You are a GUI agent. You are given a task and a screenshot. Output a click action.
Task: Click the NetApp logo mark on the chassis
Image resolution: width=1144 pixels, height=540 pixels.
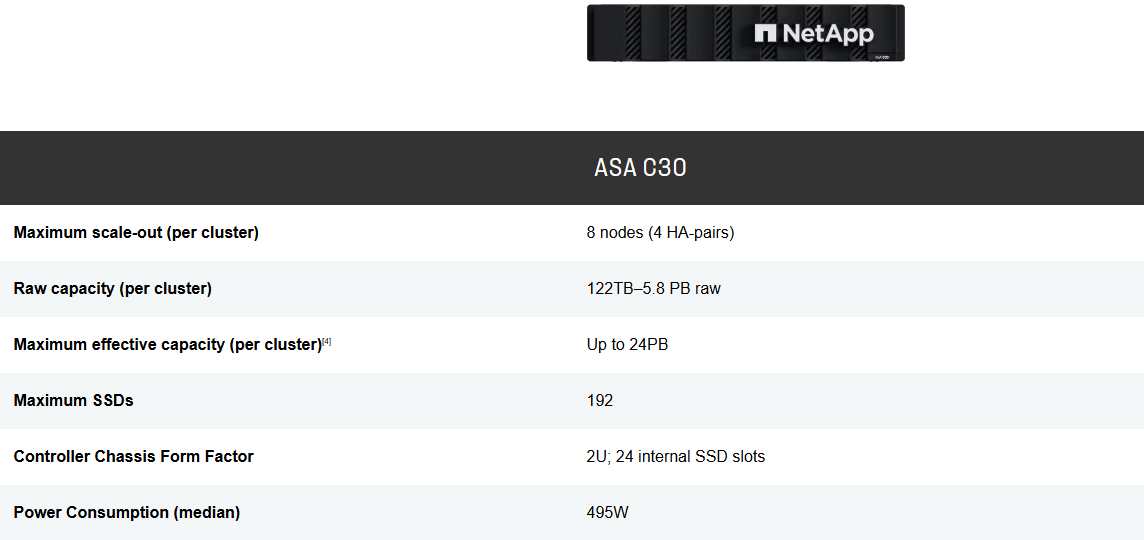[765, 33]
